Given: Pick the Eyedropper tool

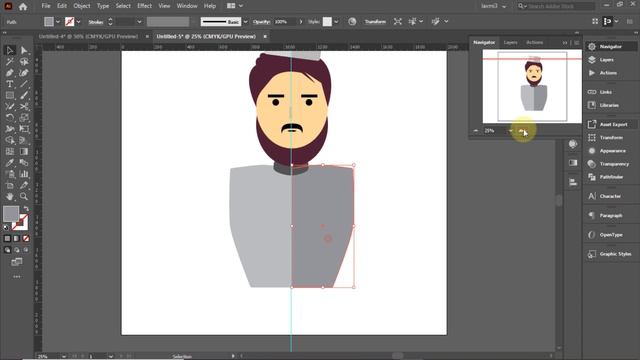Looking at the screenshot, I should (10, 163).
